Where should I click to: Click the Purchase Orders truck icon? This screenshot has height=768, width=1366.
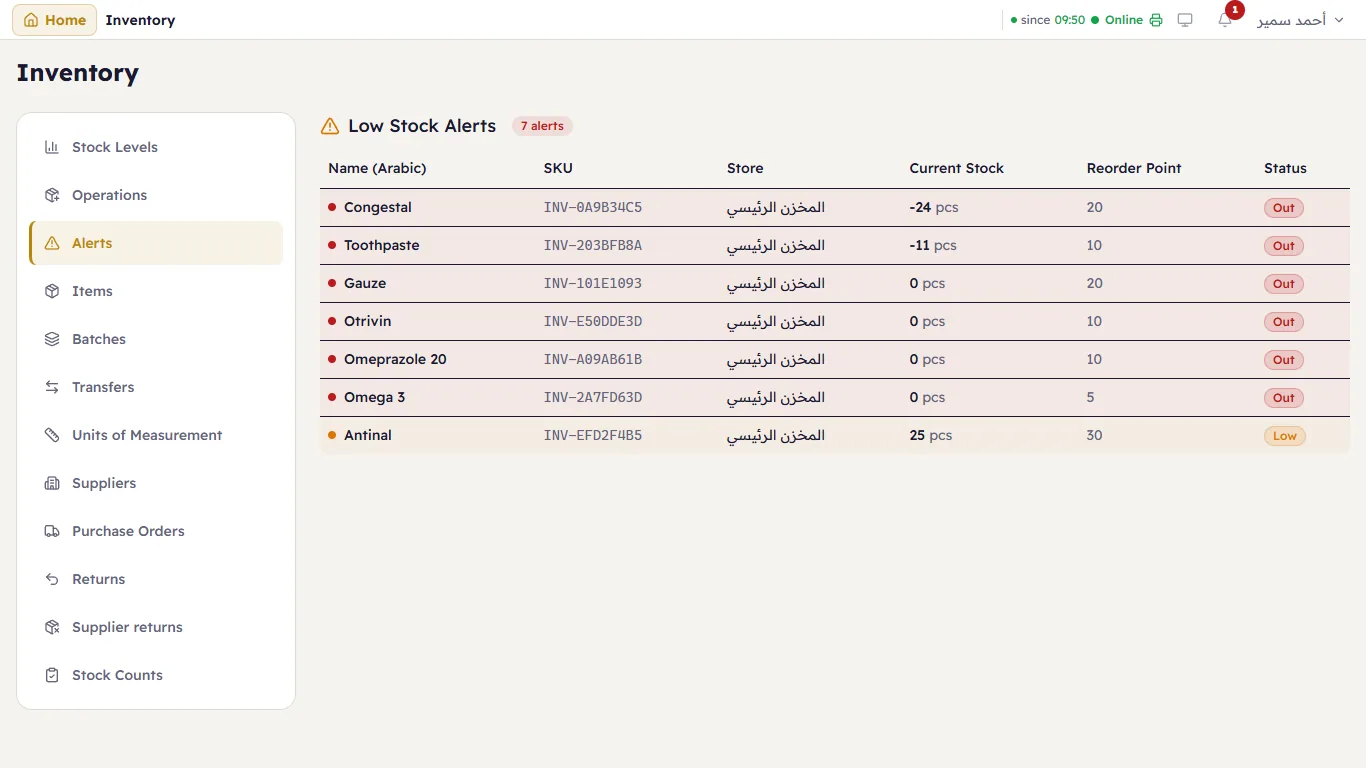[52, 531]
